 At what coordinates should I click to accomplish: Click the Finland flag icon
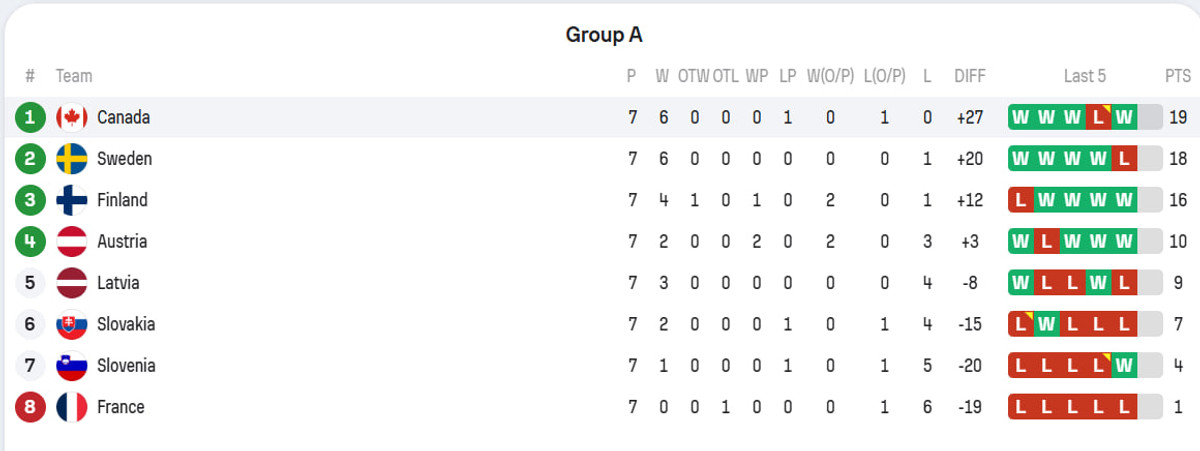point(71,200)
